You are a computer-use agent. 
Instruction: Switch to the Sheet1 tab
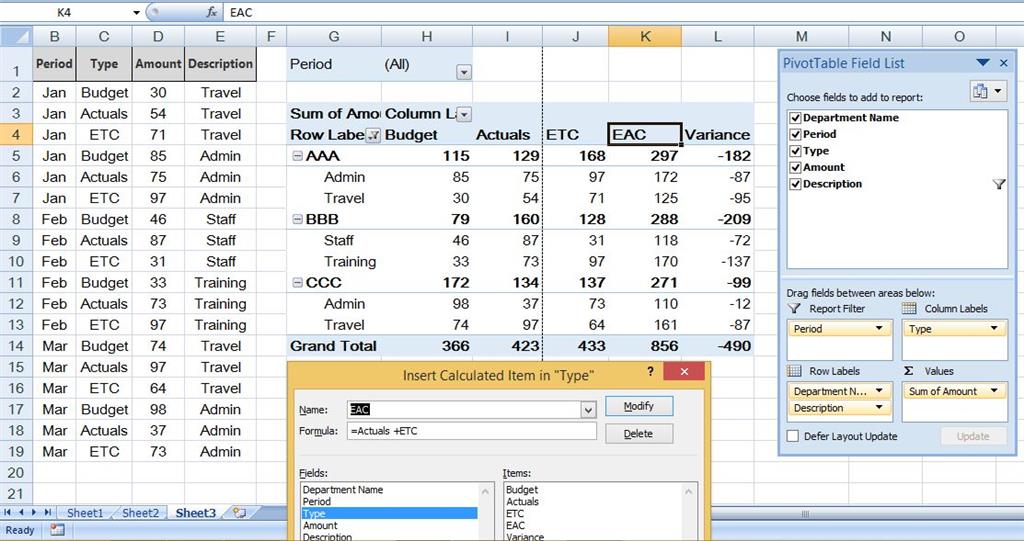pos(85,513)
